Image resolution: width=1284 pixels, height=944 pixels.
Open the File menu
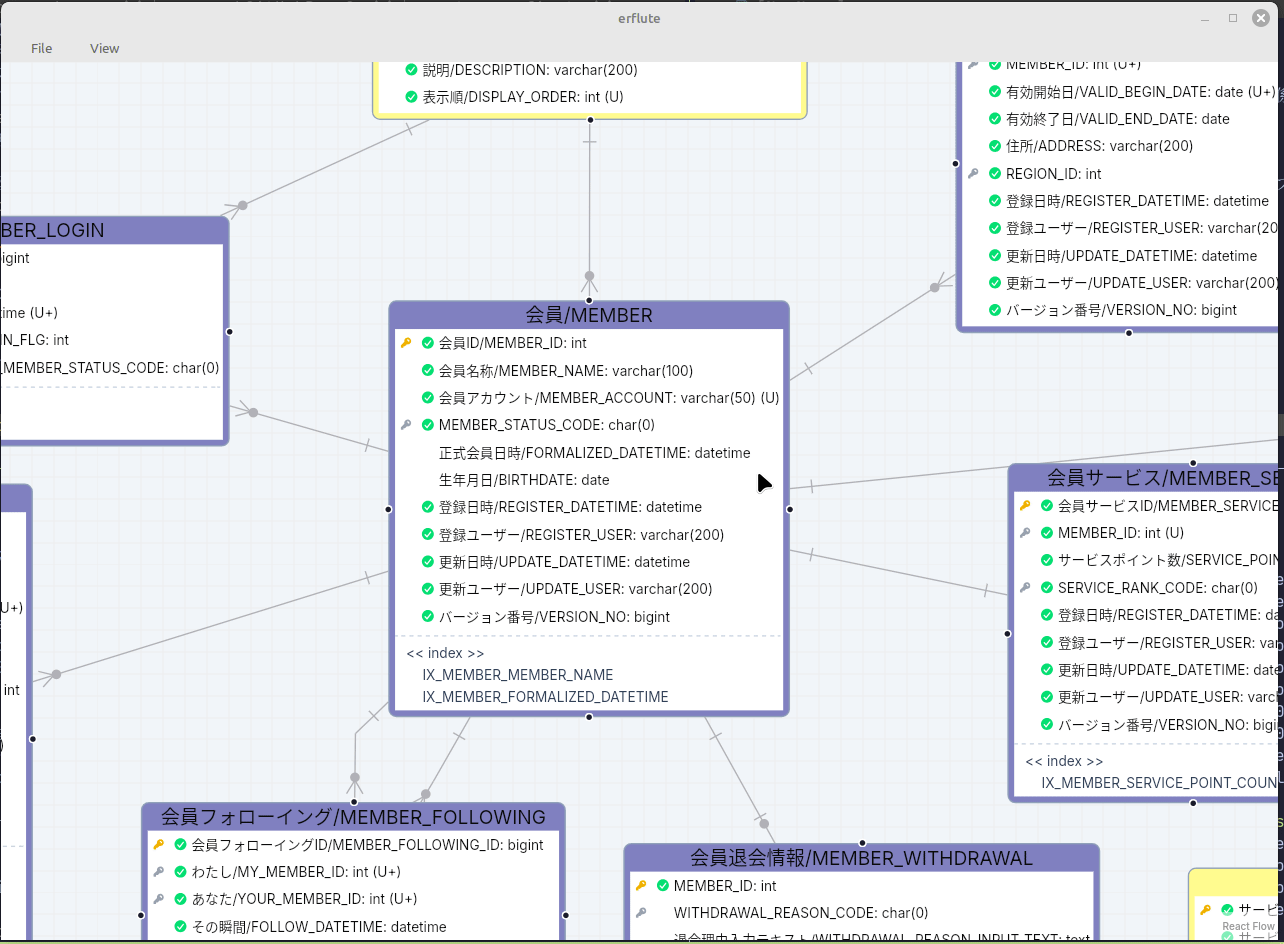click(x=42, y=48)
